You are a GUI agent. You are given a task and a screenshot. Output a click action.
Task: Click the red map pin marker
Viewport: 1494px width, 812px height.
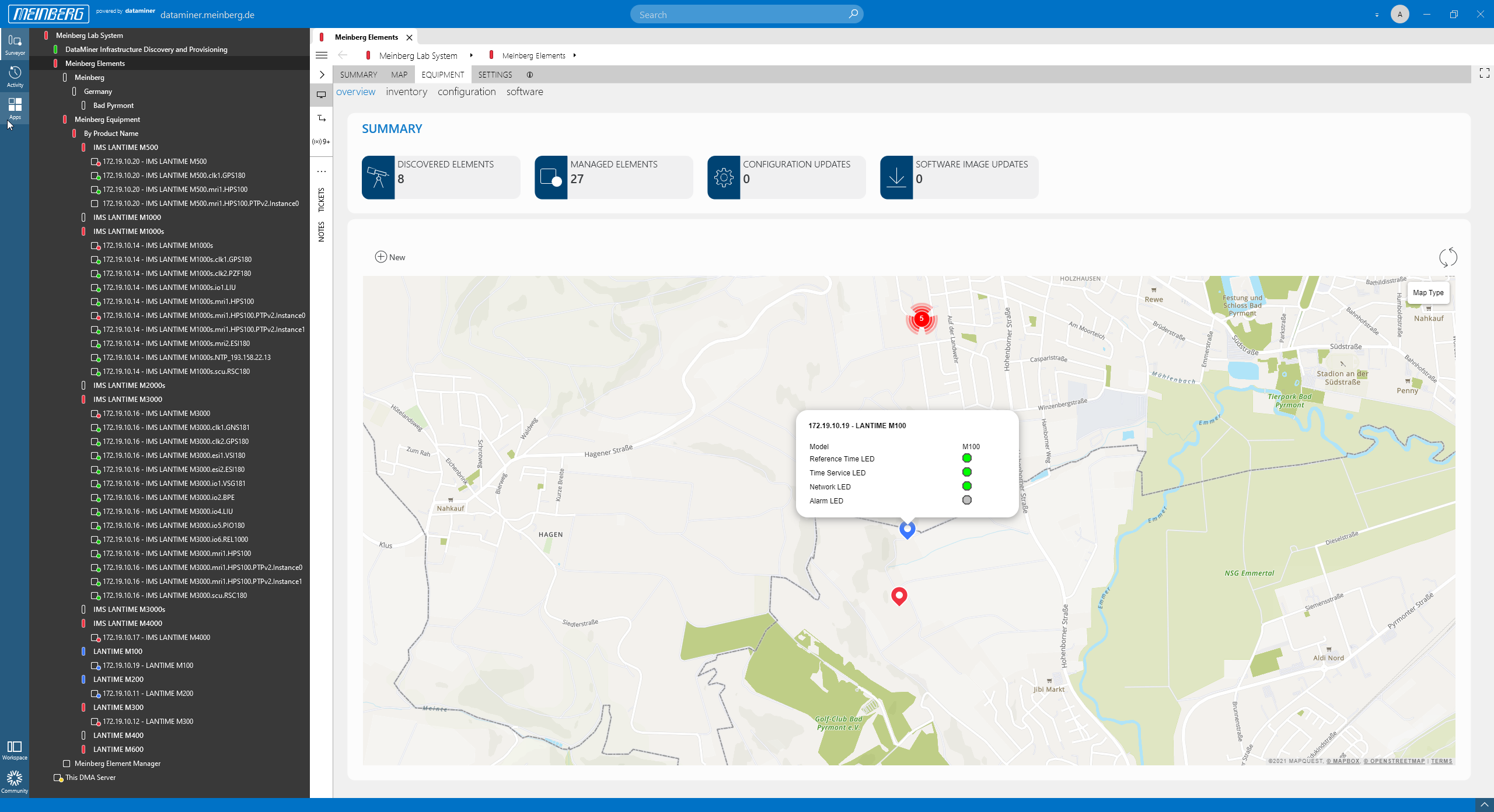[899, 596]
